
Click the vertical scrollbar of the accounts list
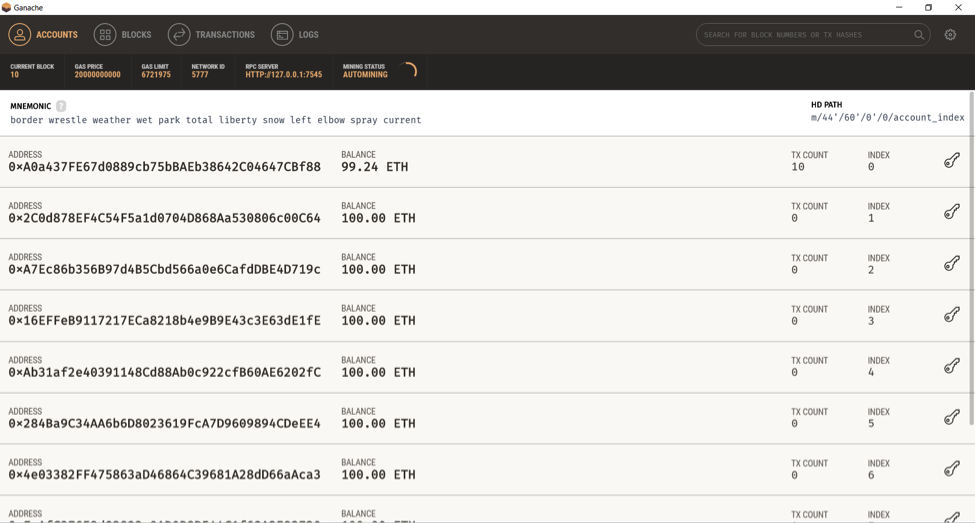[x=971, y=258]
